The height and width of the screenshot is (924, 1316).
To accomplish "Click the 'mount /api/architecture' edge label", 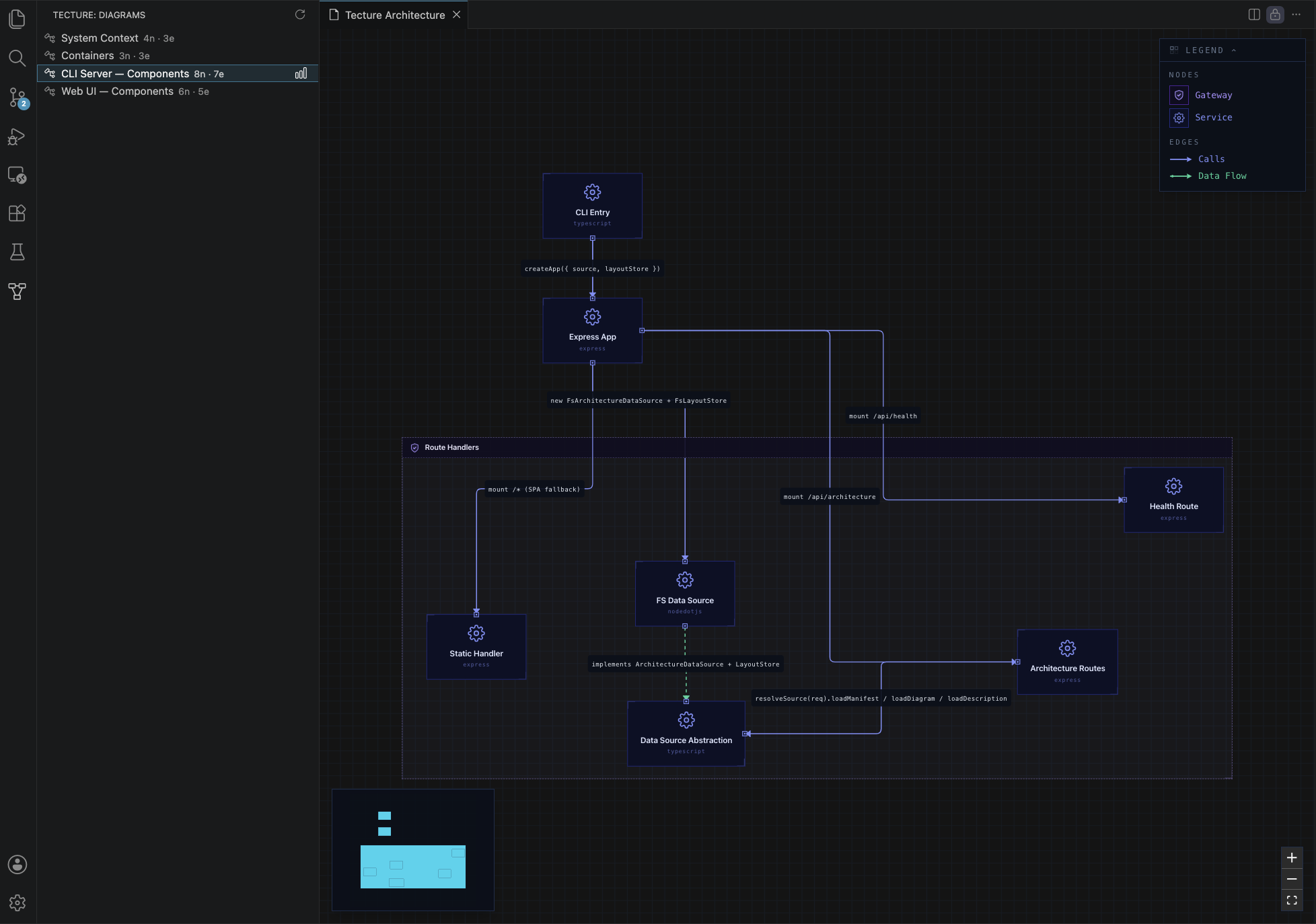I will tap(830, 497).
